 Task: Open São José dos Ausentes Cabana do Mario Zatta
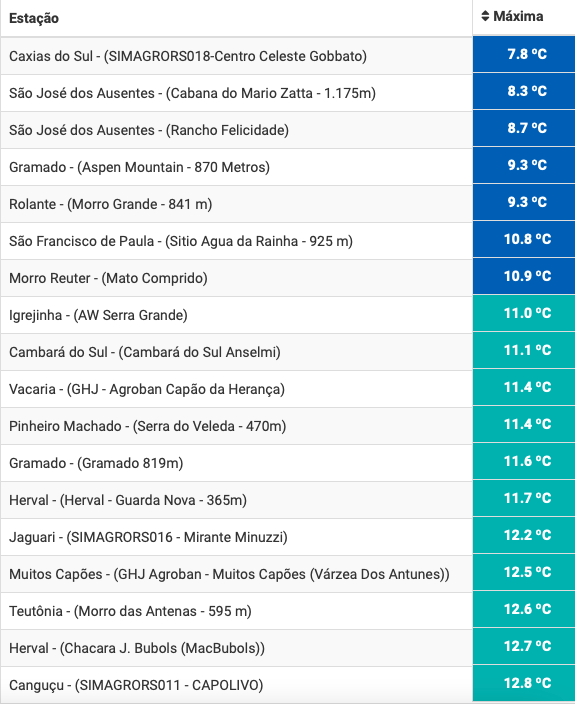point(192,93)
